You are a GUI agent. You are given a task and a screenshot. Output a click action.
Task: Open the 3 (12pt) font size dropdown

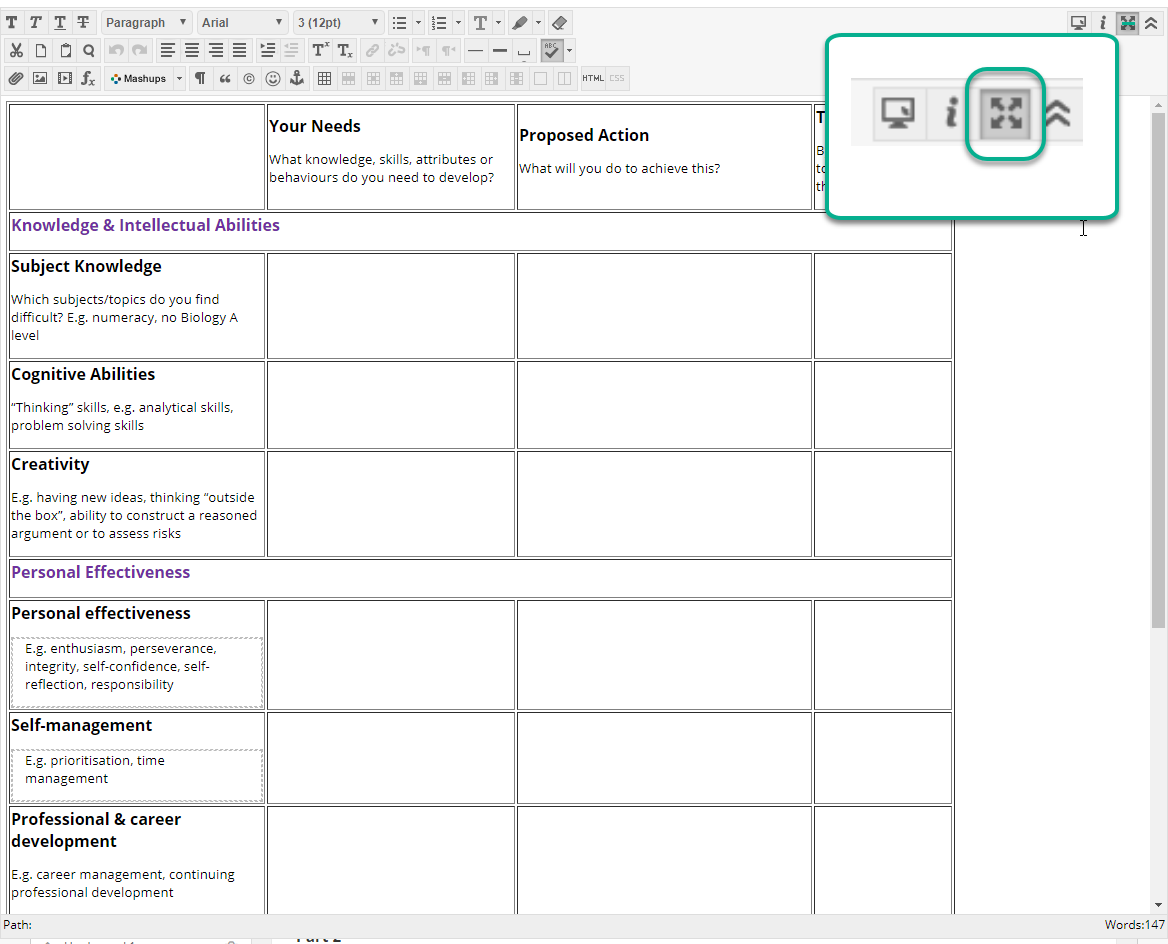[339, 23]
